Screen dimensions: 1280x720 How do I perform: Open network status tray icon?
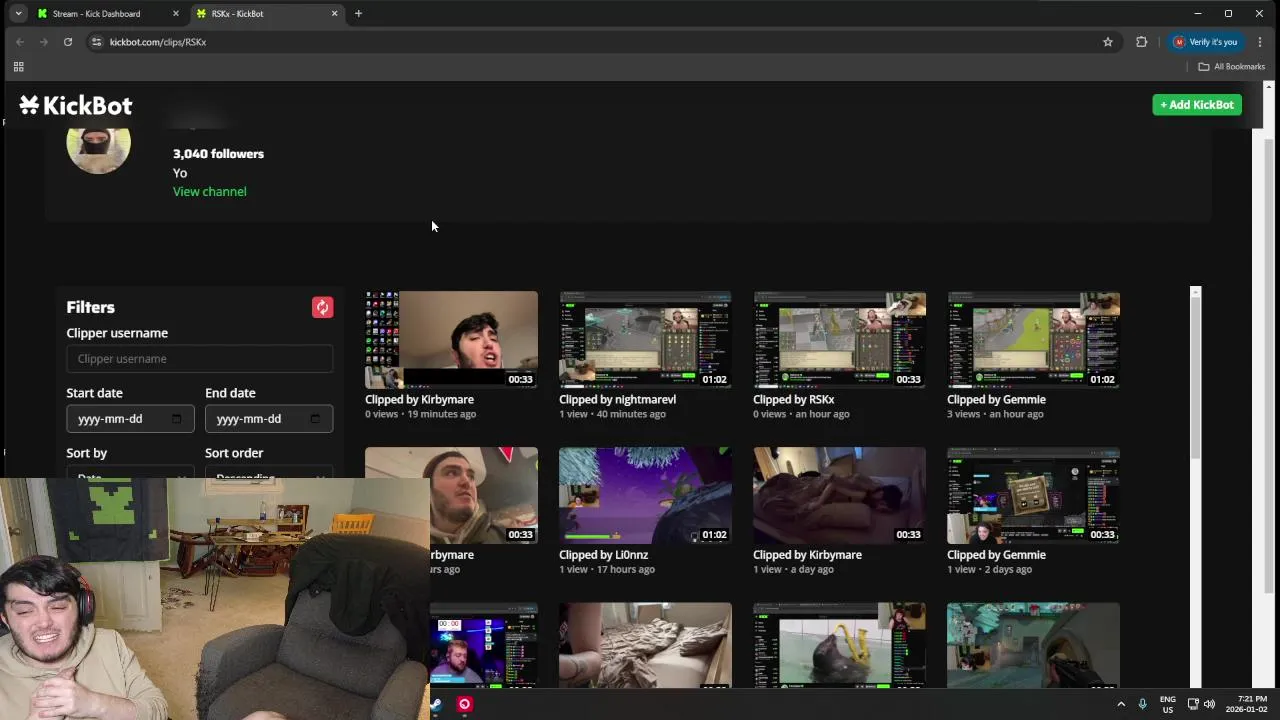(x=1193, y=704)
